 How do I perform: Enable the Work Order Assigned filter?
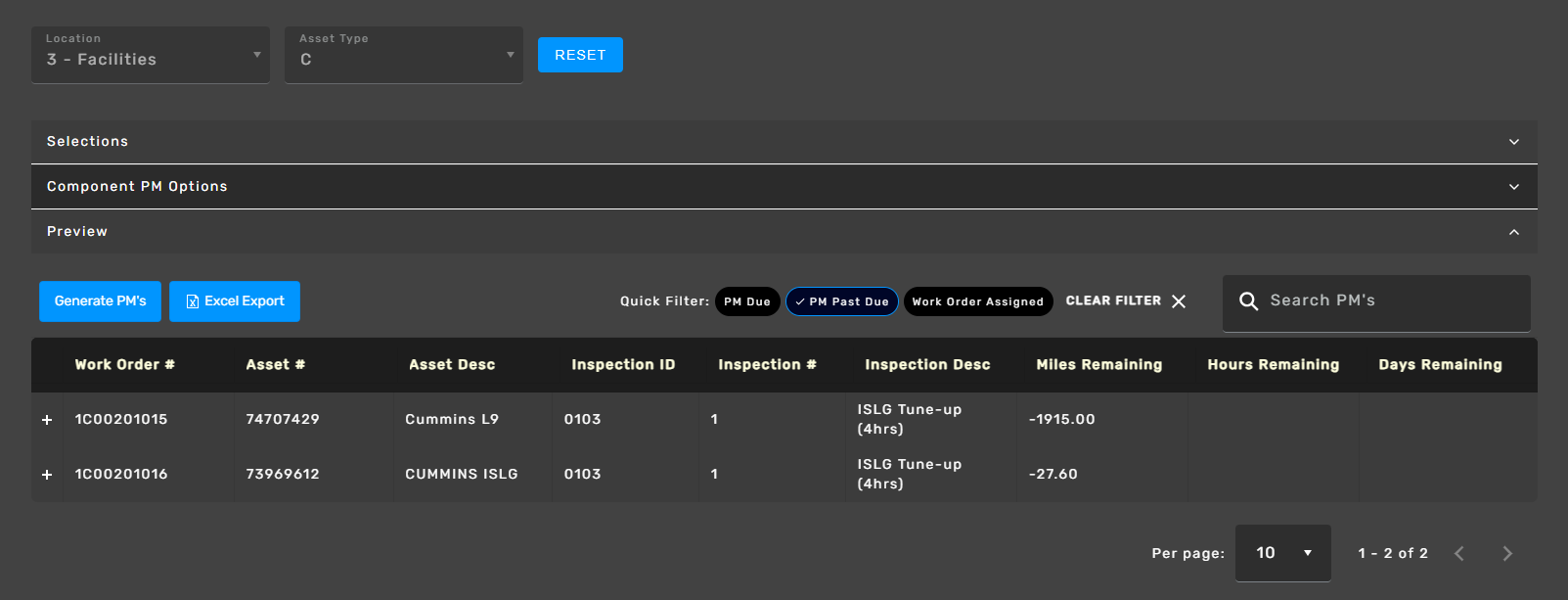coord(977,301)
